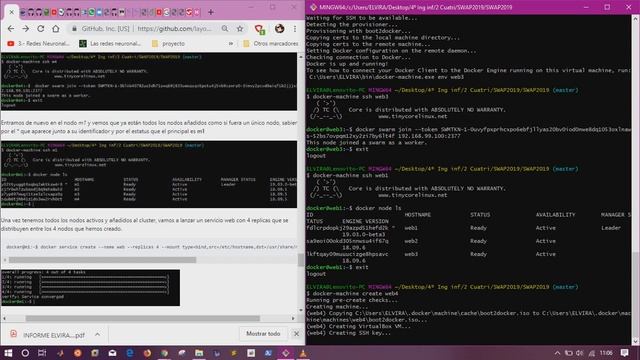Viewport: 640px width, 360px height.
Task: Open Chrome profile avatar
Action: pos(279,29)
